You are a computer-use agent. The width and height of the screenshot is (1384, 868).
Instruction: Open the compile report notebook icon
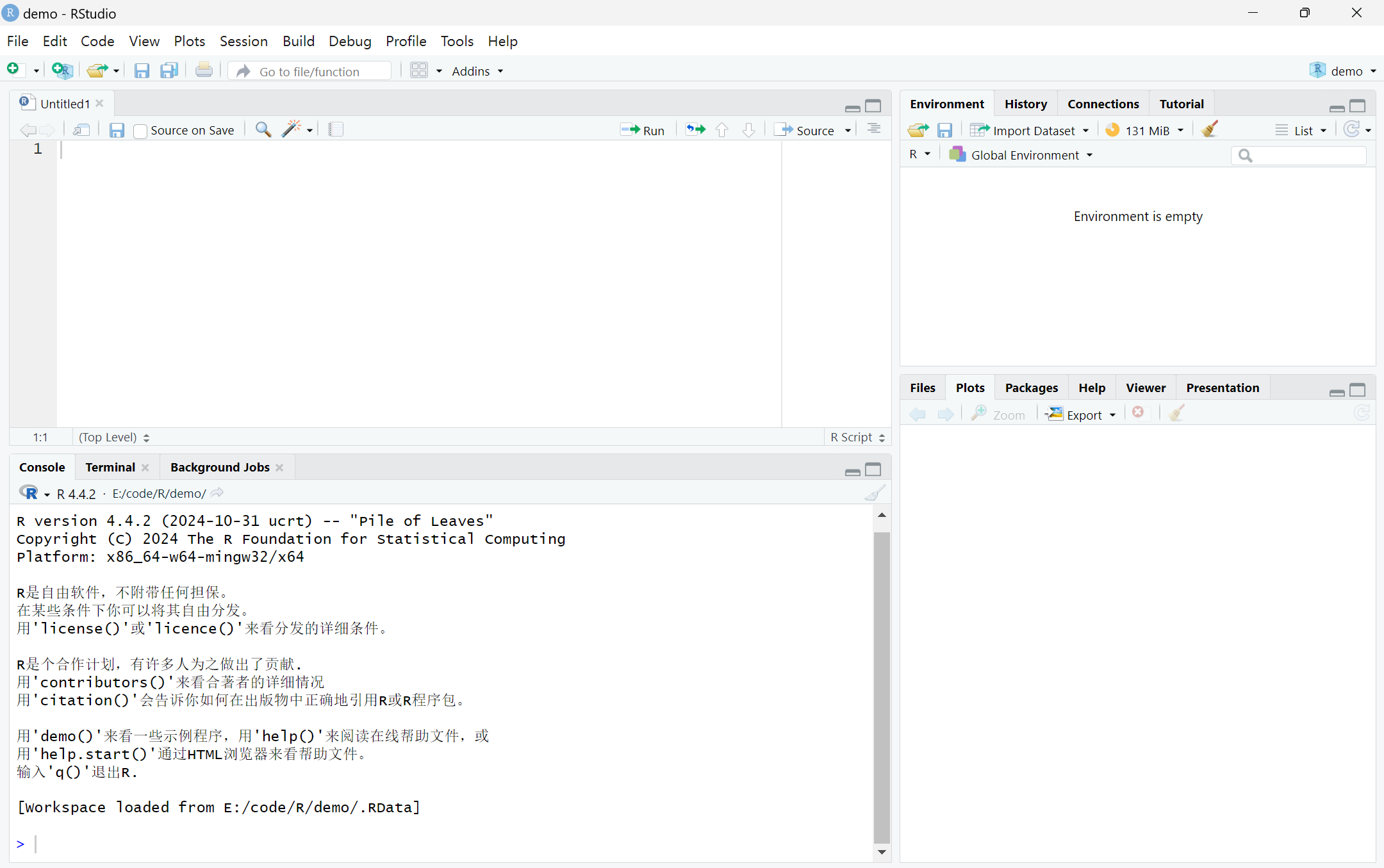click(336, 129)
